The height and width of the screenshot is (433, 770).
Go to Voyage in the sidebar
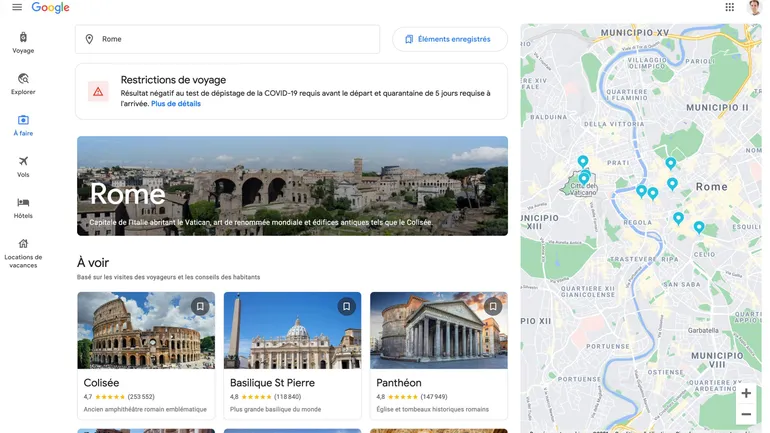23,43
